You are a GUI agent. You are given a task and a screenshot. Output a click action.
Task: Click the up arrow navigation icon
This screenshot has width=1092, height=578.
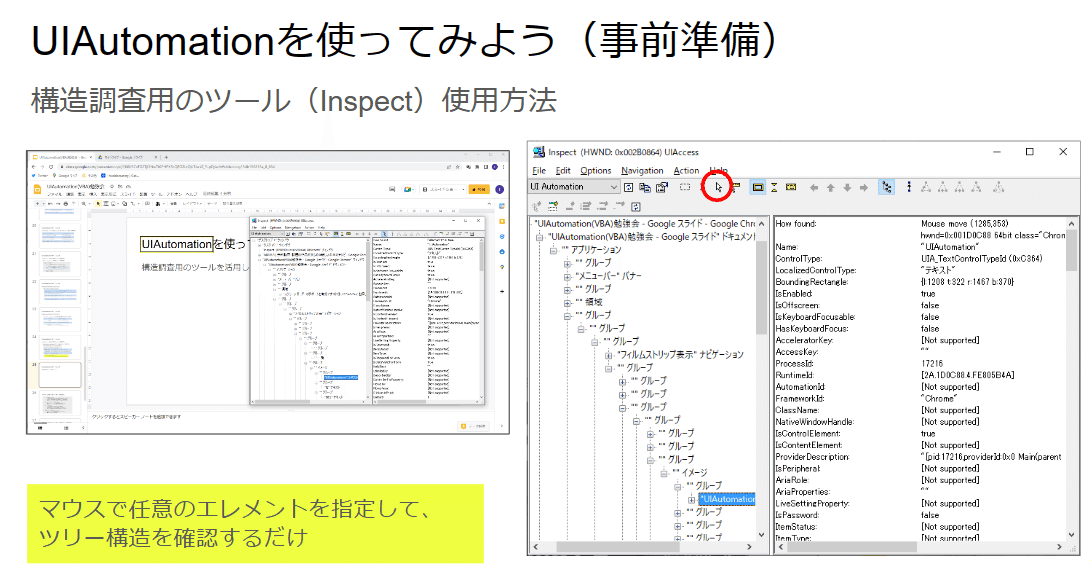pos(830,187)
